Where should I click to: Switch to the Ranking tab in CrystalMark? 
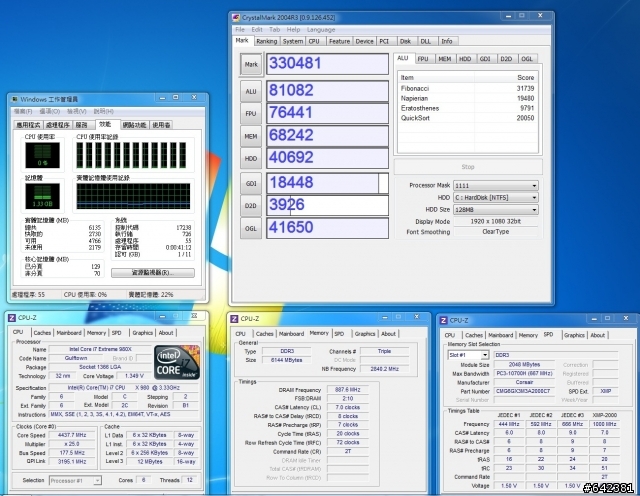click(267, 41)
